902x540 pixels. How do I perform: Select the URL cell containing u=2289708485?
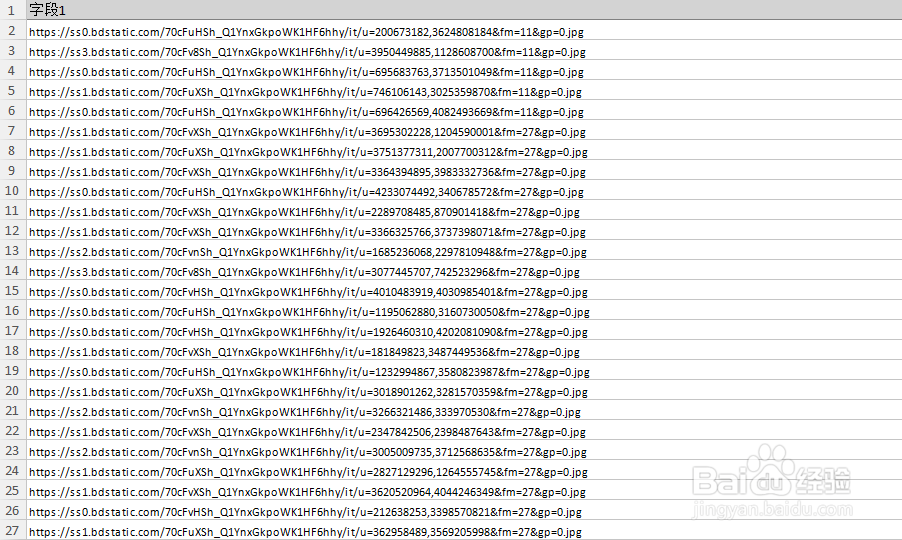(x=464, y=210)
